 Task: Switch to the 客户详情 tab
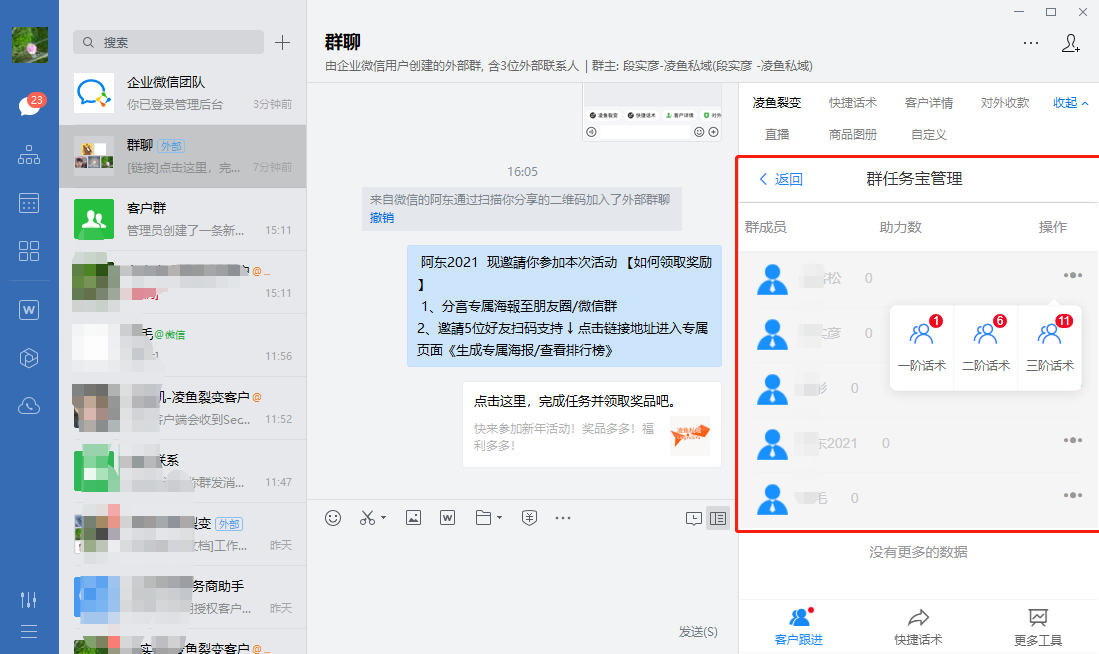click(928, 103)
